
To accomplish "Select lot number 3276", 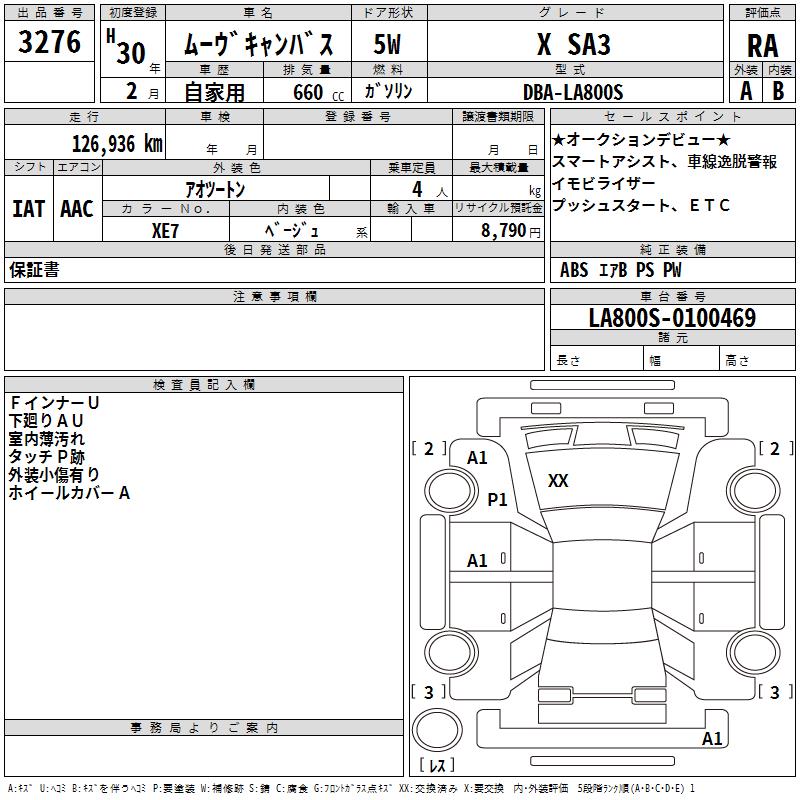I will coord(49,41).
